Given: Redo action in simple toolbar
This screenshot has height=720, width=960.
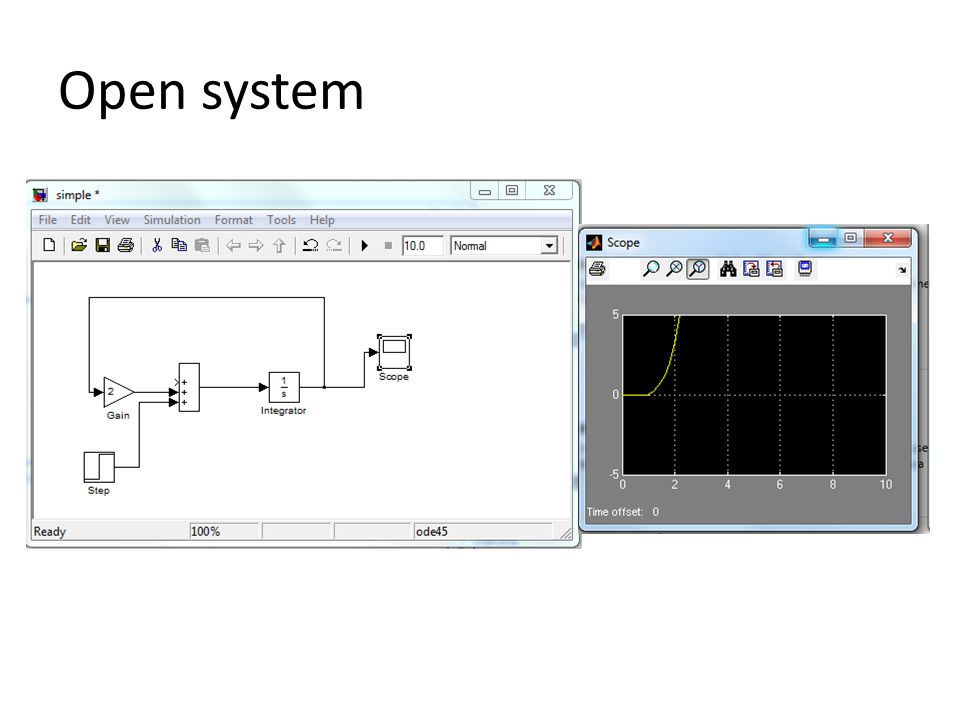Looking at the screenshot, I should [334, 246].
